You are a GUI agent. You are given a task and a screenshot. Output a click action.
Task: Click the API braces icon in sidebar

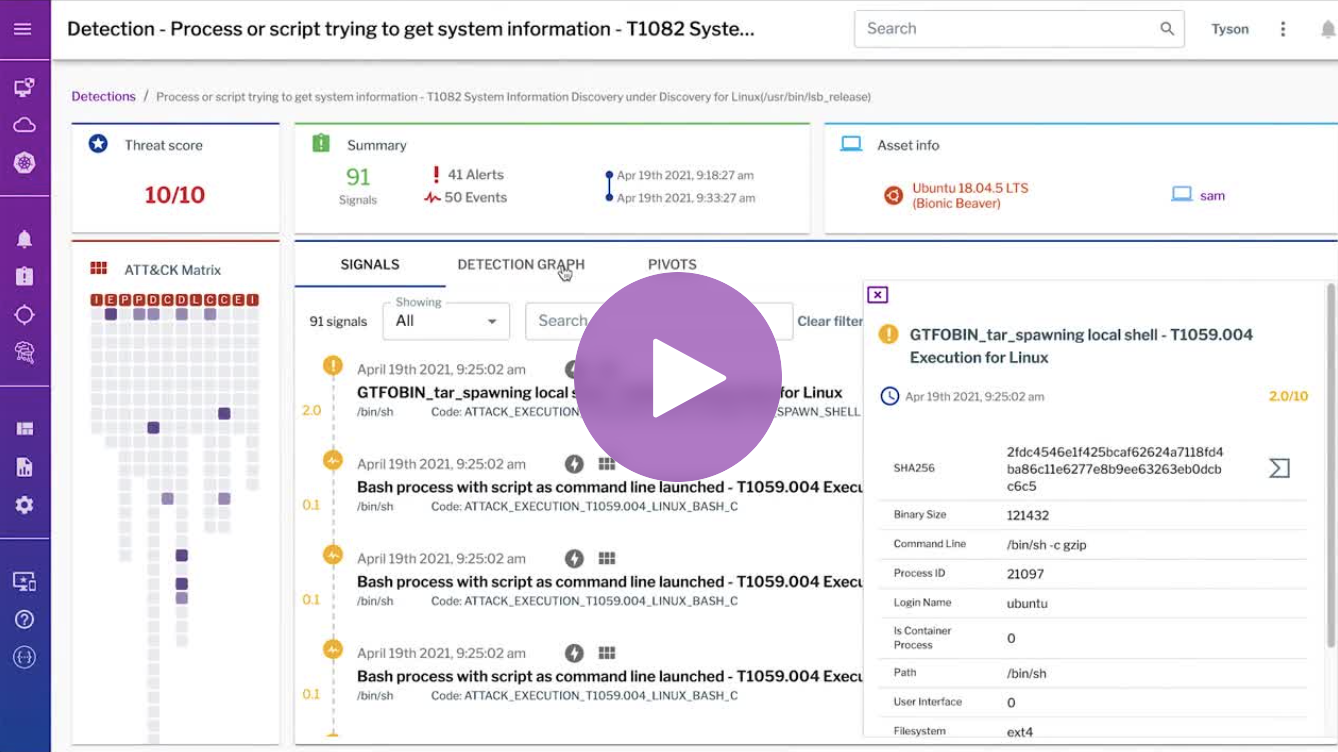[x=24, y=657]
